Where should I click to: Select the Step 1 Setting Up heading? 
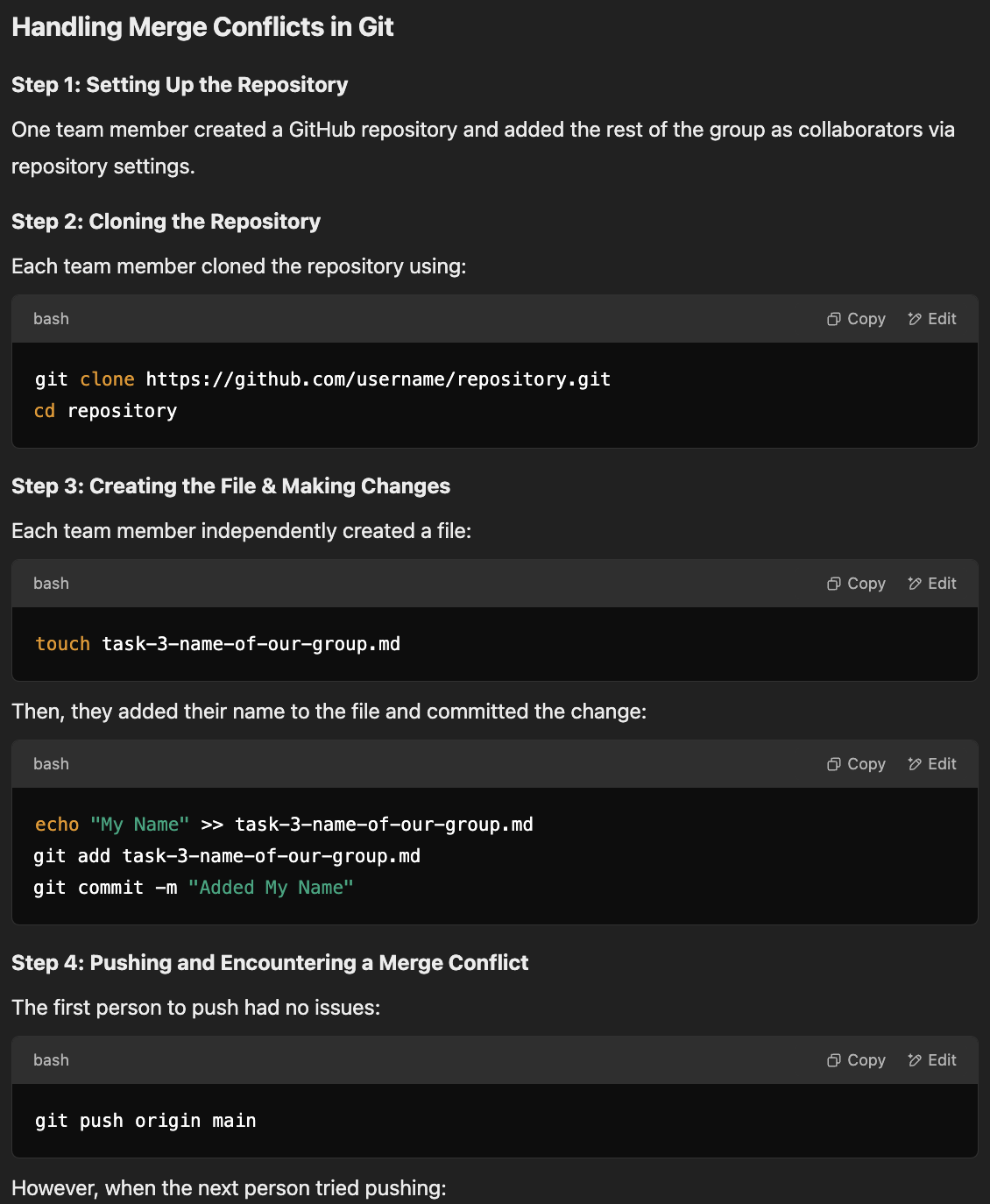(180, 85)
